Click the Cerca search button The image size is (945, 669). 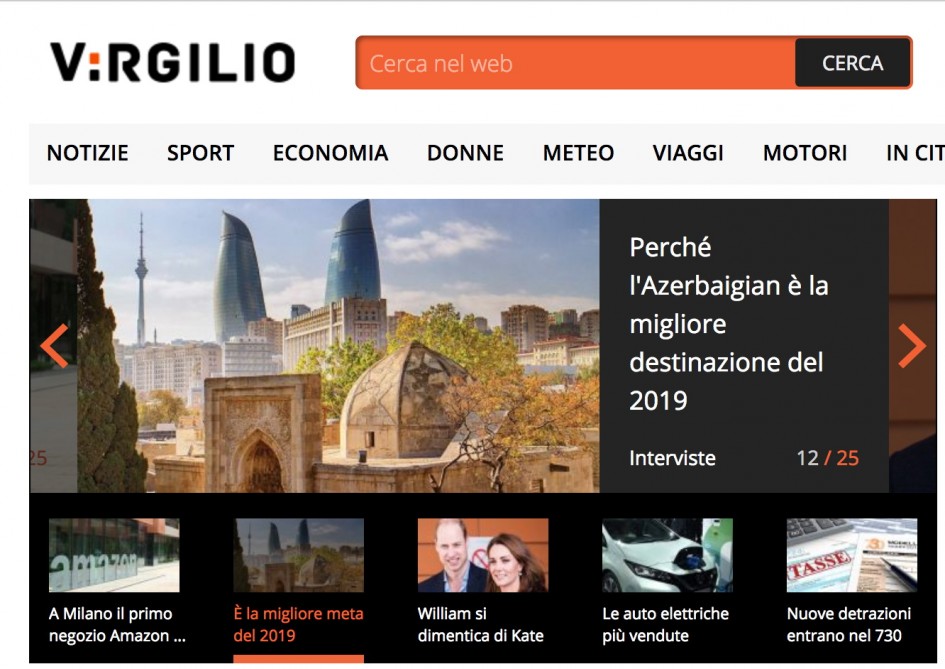click(x=852, y=63)
